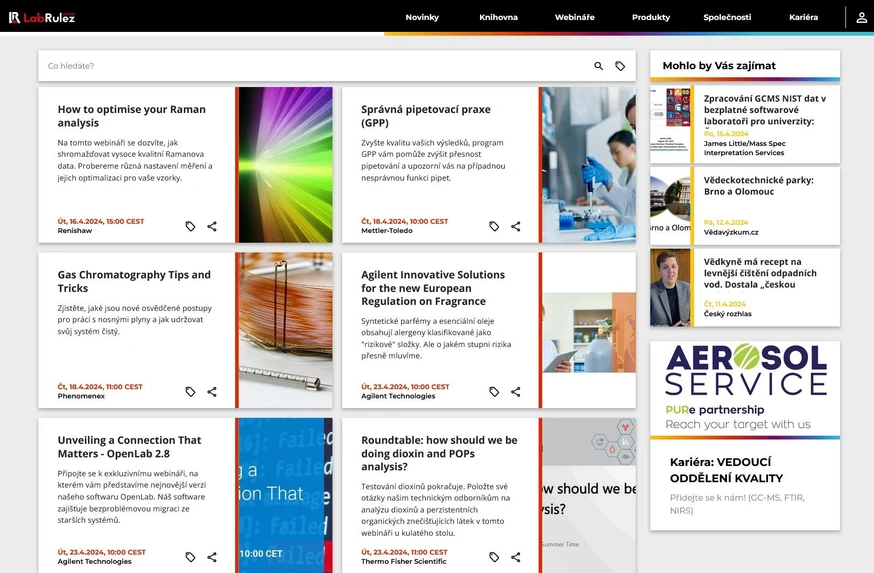Share the Raman analysis webinar

click(212, 226)
